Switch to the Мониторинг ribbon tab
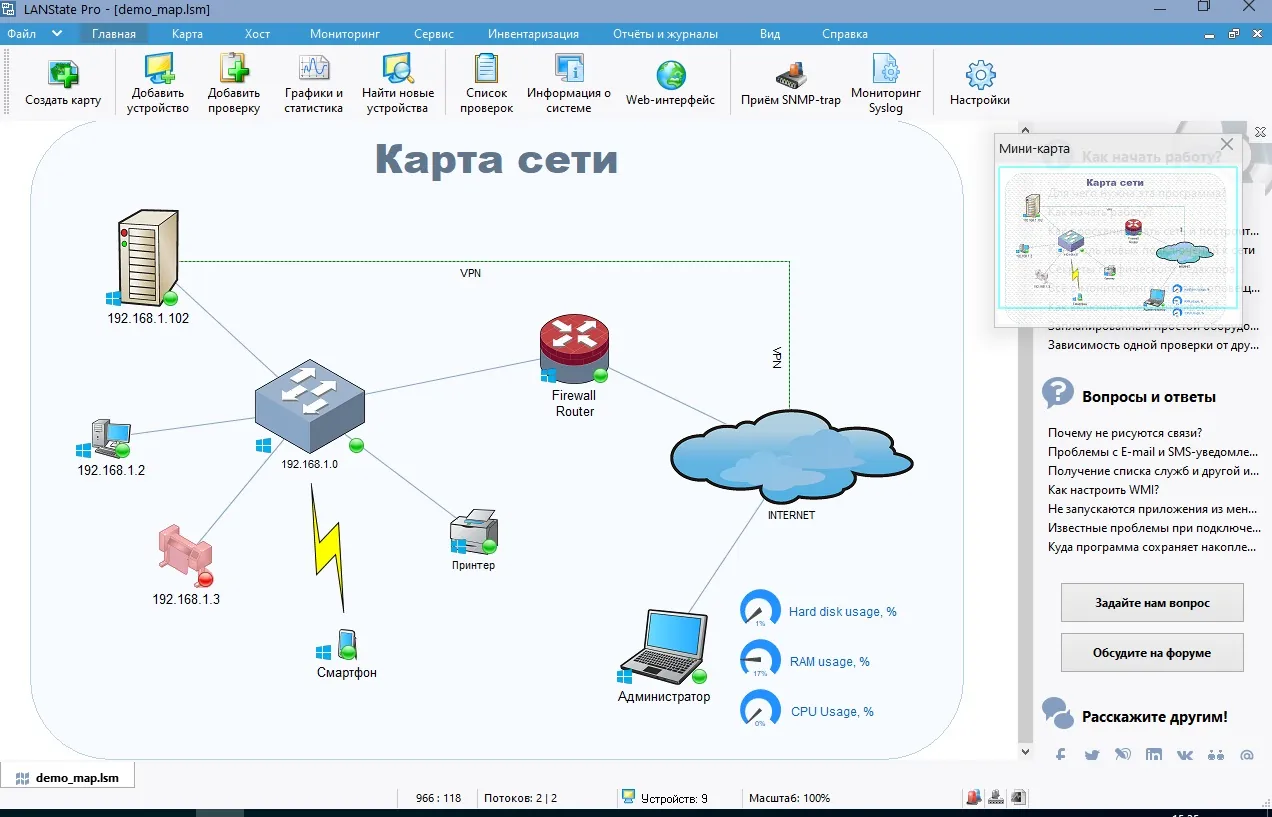Screen dimensions: 1272x817 (x=345, y=33)
